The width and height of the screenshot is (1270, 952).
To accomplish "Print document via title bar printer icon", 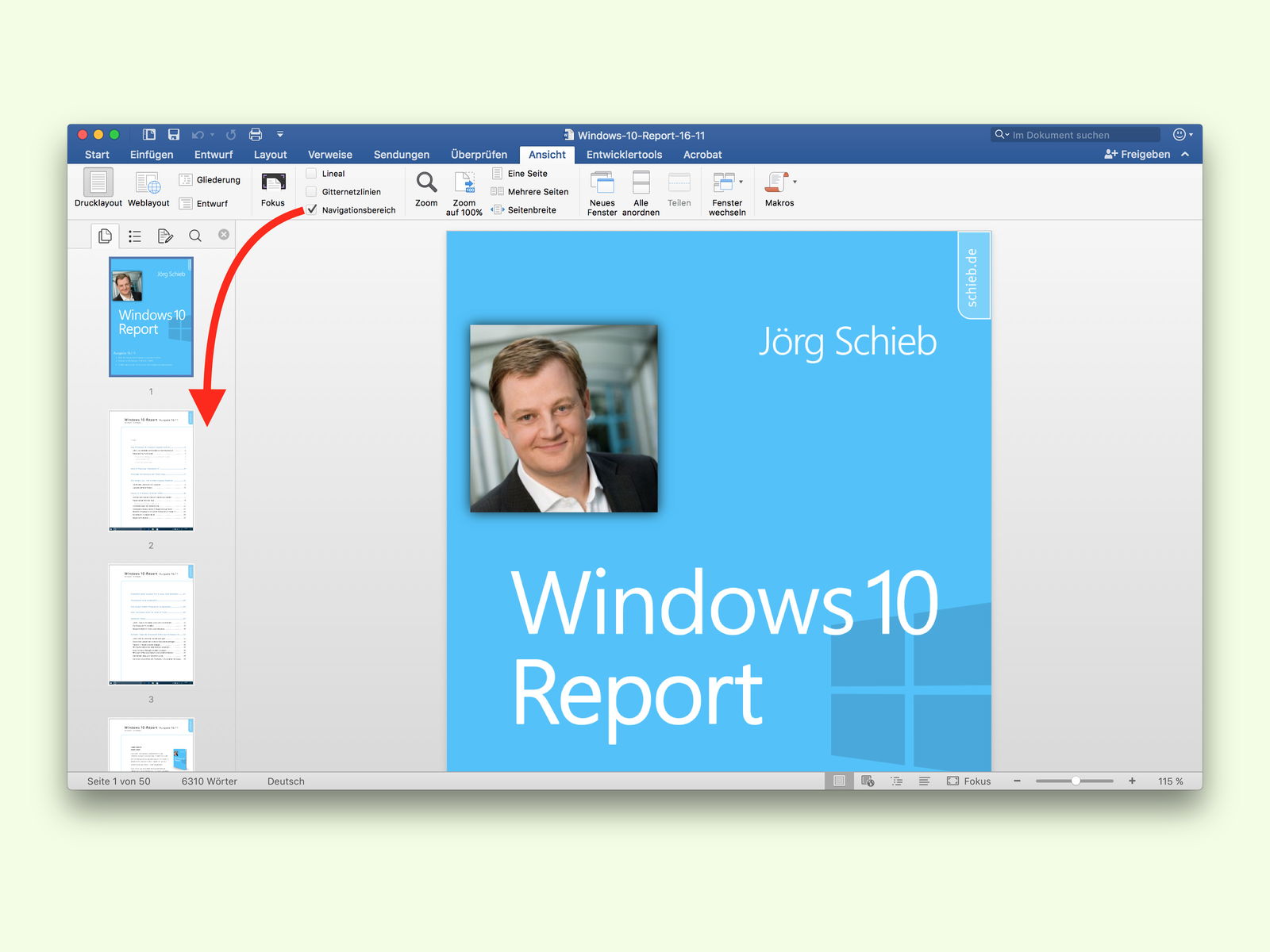I will [x=256, y=135].
